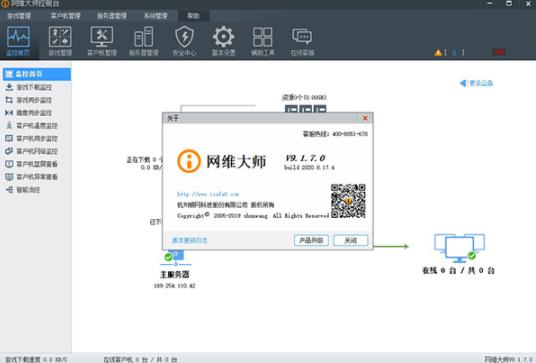Select 监控首页 in the left sidebar
Image resolution: width=536 pixels, height=363 pixels.
pos(37,74)
